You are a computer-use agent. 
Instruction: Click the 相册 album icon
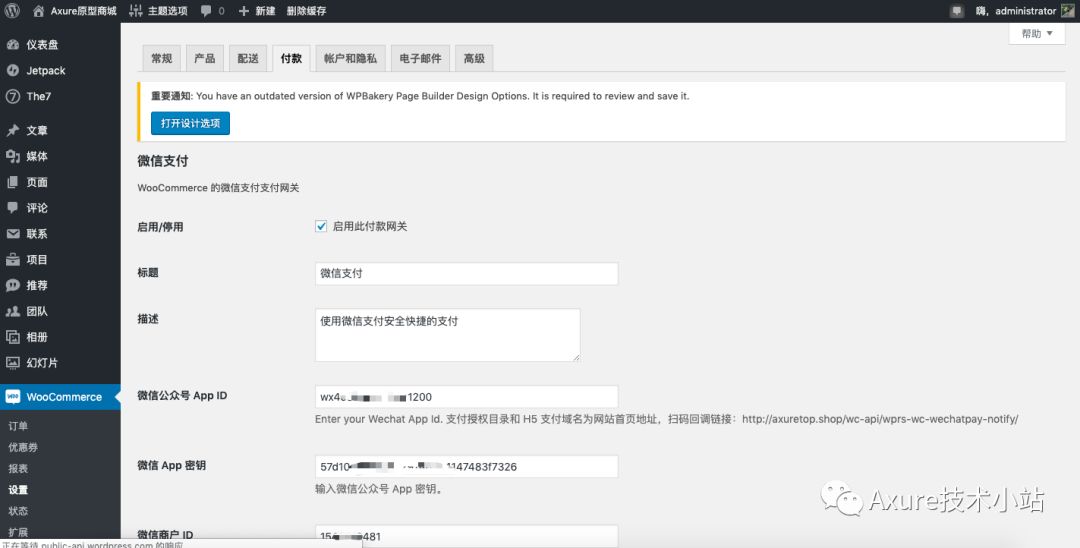point(12,337)
